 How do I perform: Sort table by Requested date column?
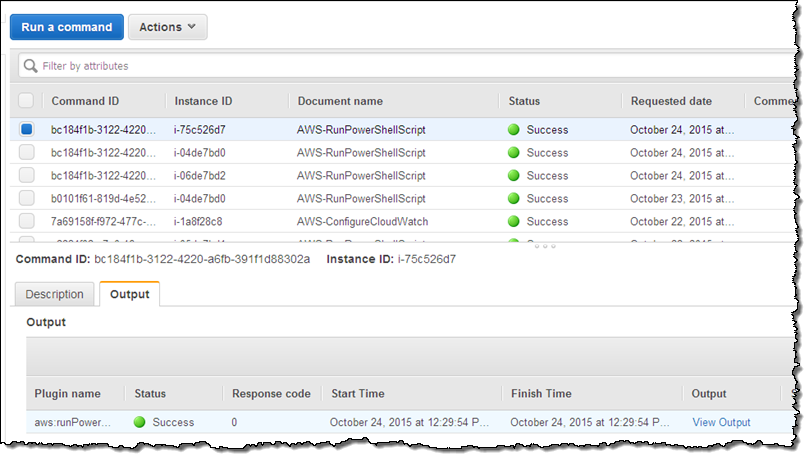click(x=671, y=101)
